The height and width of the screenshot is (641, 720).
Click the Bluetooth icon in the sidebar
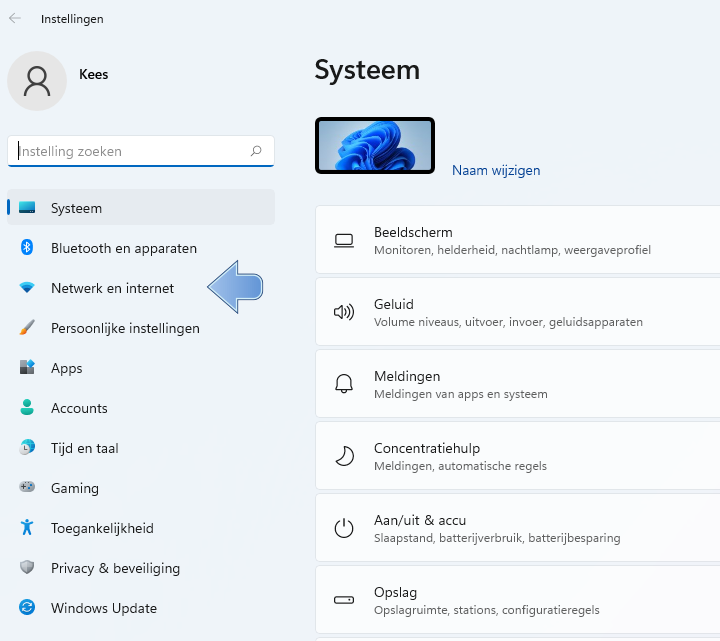click(27, 247)
